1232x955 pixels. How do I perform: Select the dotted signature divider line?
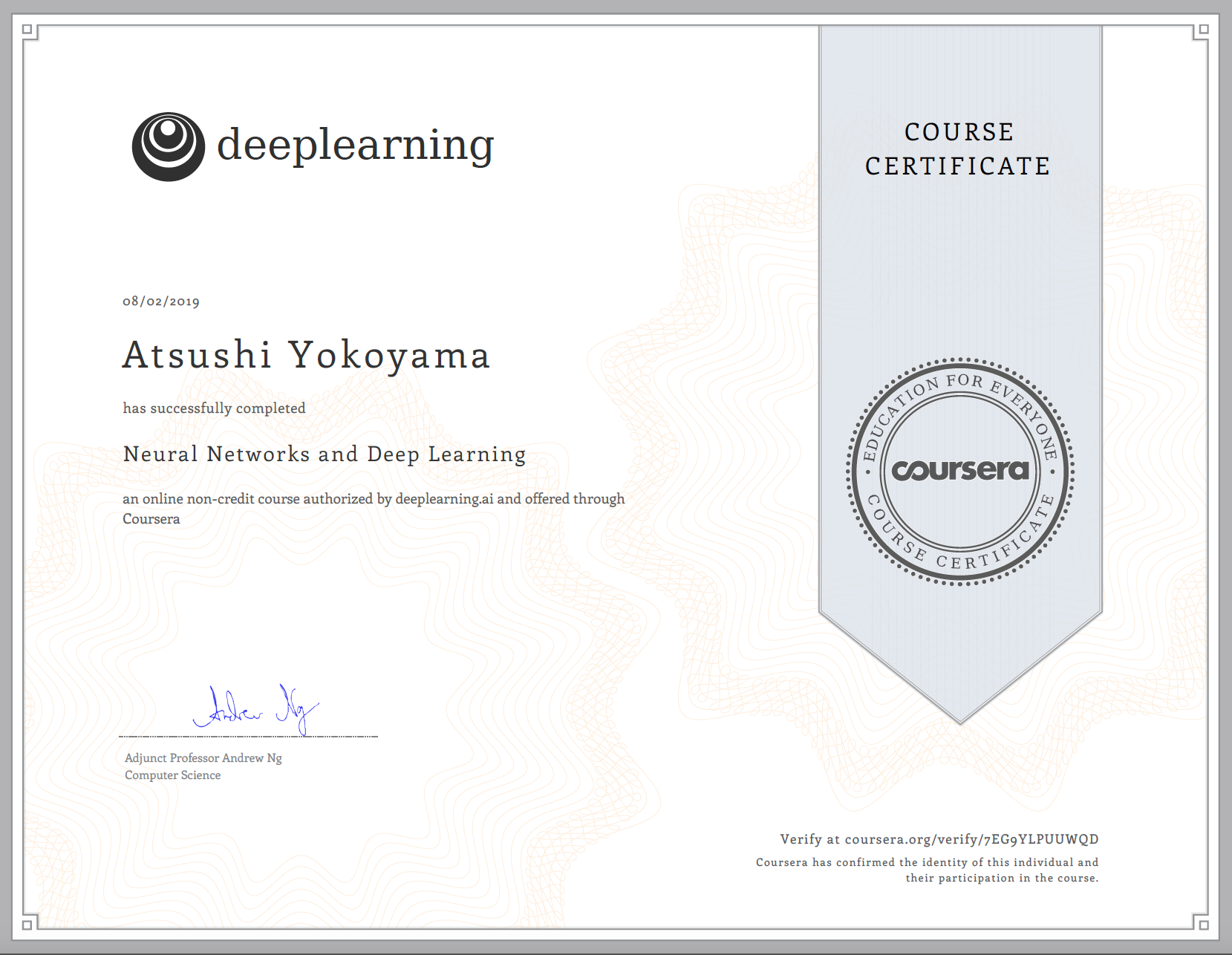coord(249,737)
